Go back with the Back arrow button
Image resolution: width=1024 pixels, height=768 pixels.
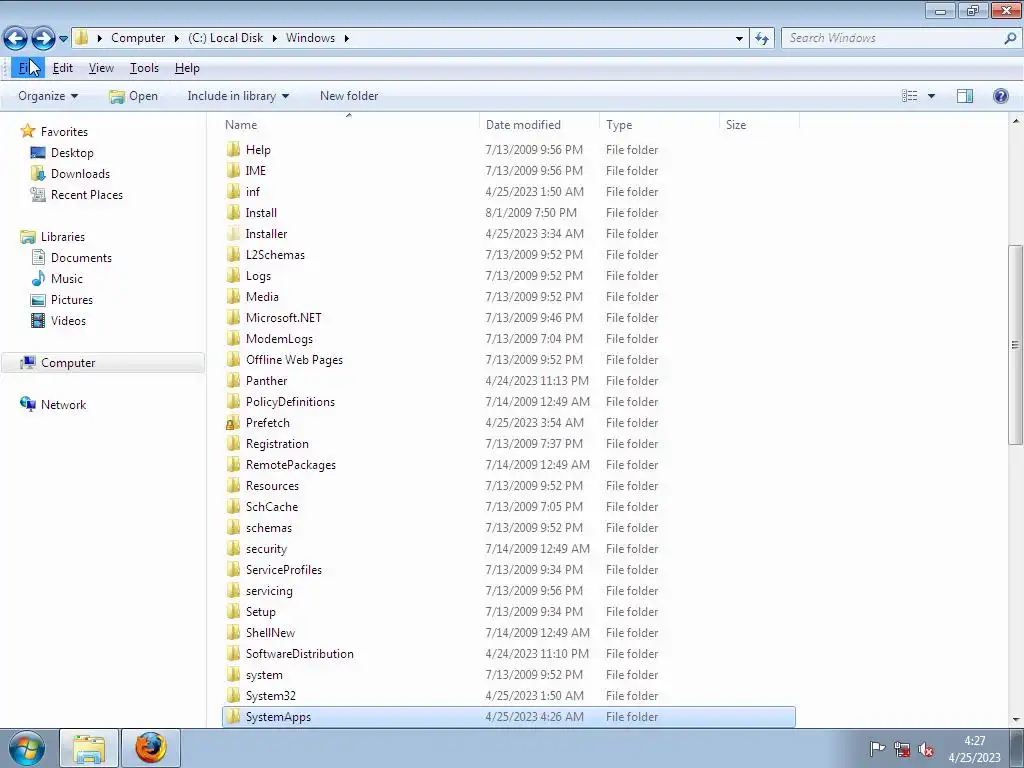pyautogui.click(x=16, y=38)
